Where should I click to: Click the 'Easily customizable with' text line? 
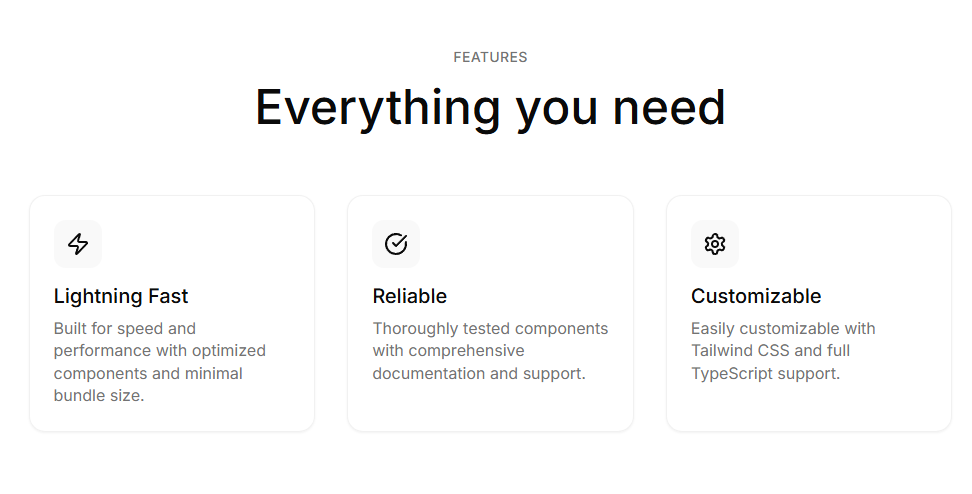click(x=783, y=328)
